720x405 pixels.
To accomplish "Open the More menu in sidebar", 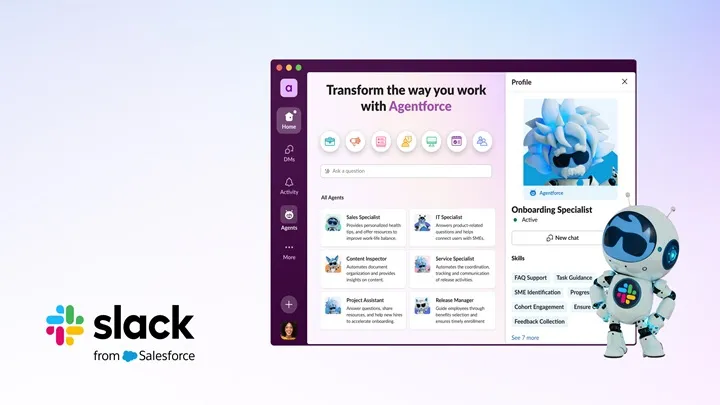I will (x=289, y=250).
